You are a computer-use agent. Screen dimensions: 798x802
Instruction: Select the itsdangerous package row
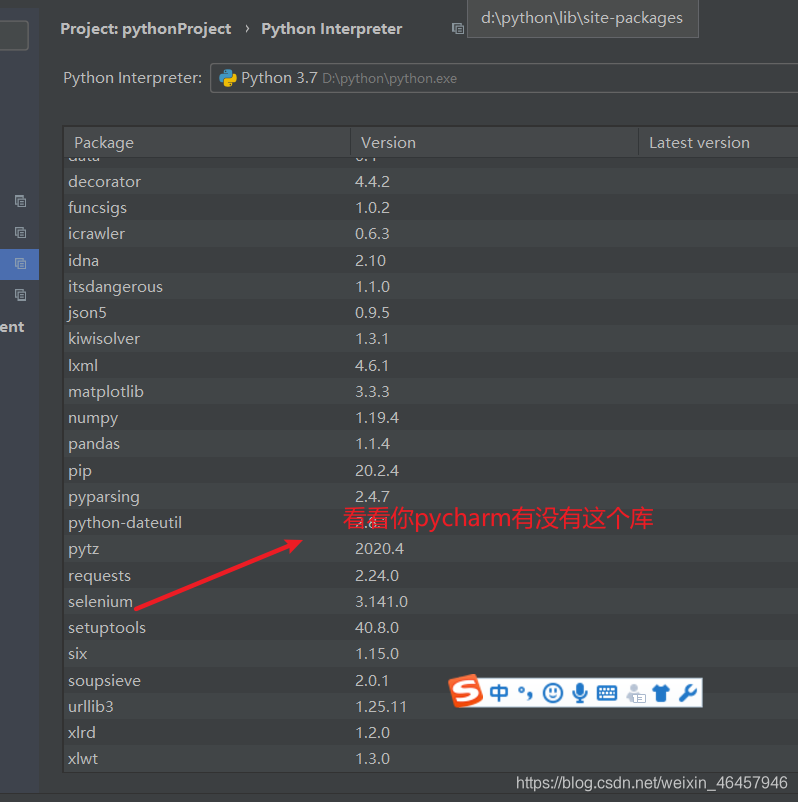tap(431, 286)
